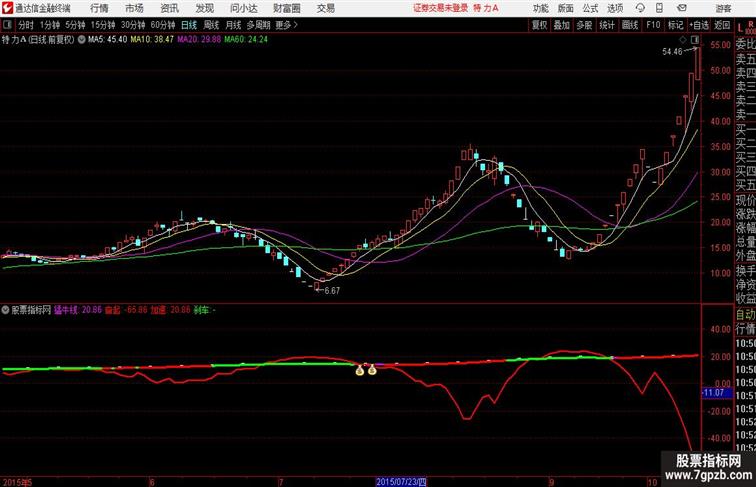Switch to the 60分钟 period tab
The height and width of the screenshot is (487, 756).
(x=163, y=25)
